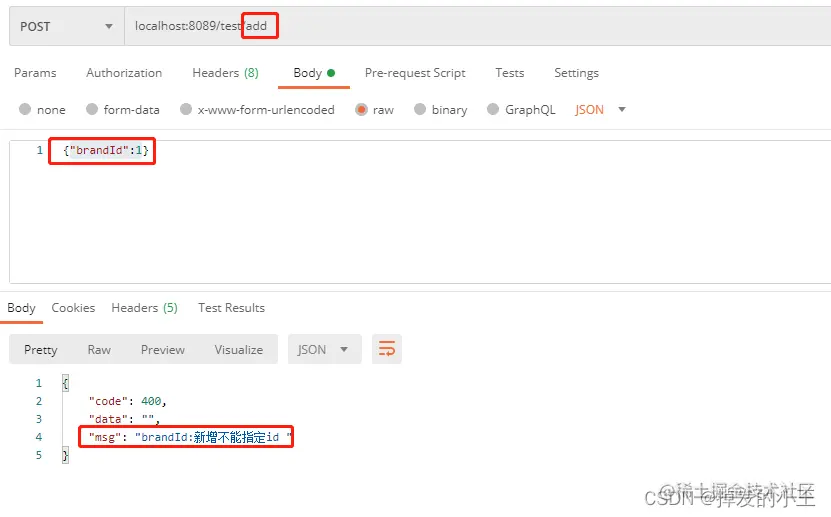Switch response view to Preview
The width and height of the screenshot is (831, 517).
click(163, 350)
